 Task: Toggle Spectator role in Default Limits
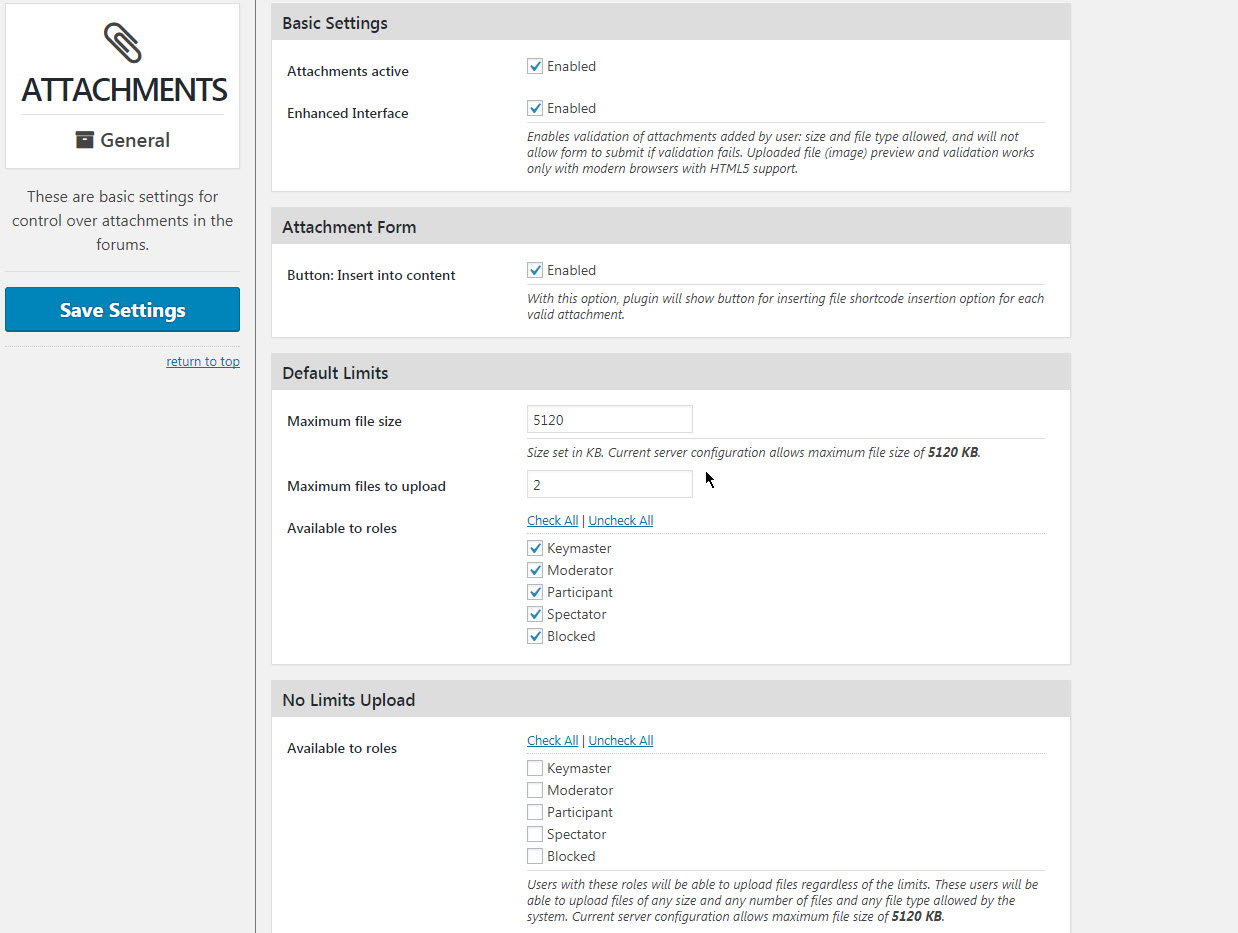click(535, 614)
